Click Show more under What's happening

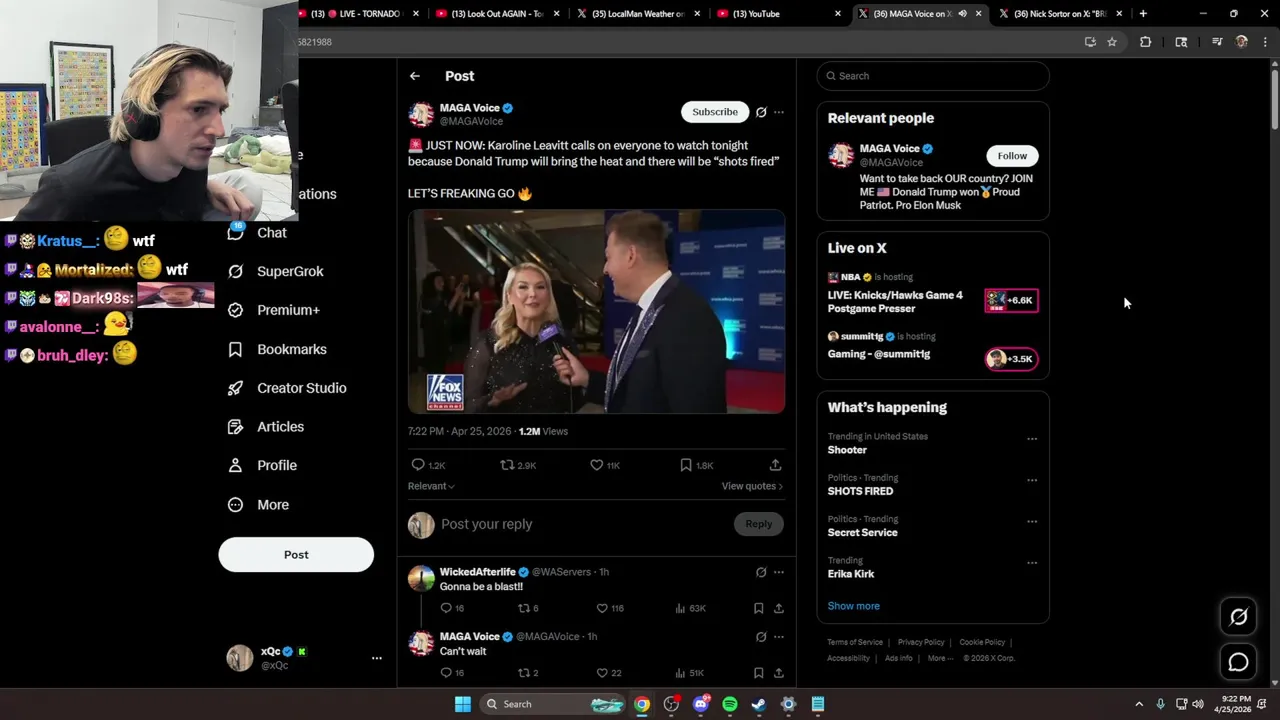point(853,606)
